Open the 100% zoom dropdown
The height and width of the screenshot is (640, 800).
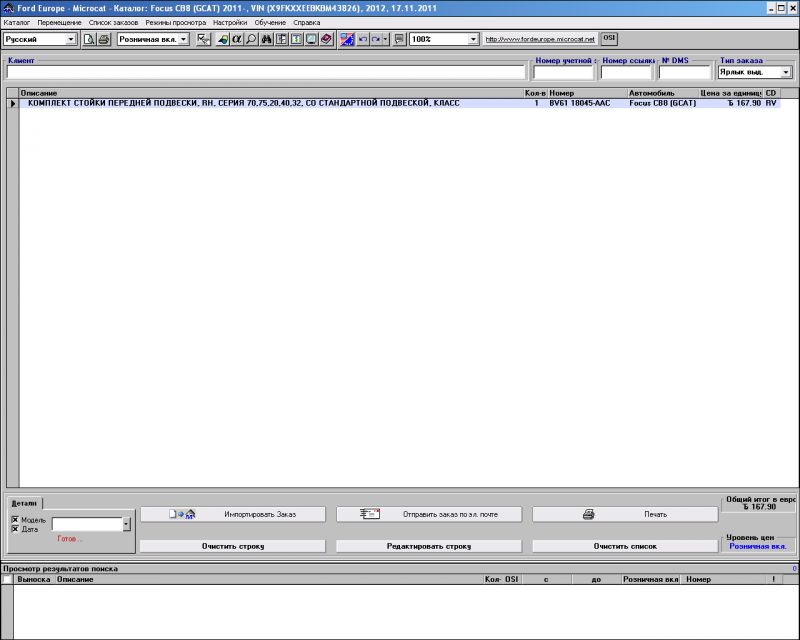click(473, 39)
